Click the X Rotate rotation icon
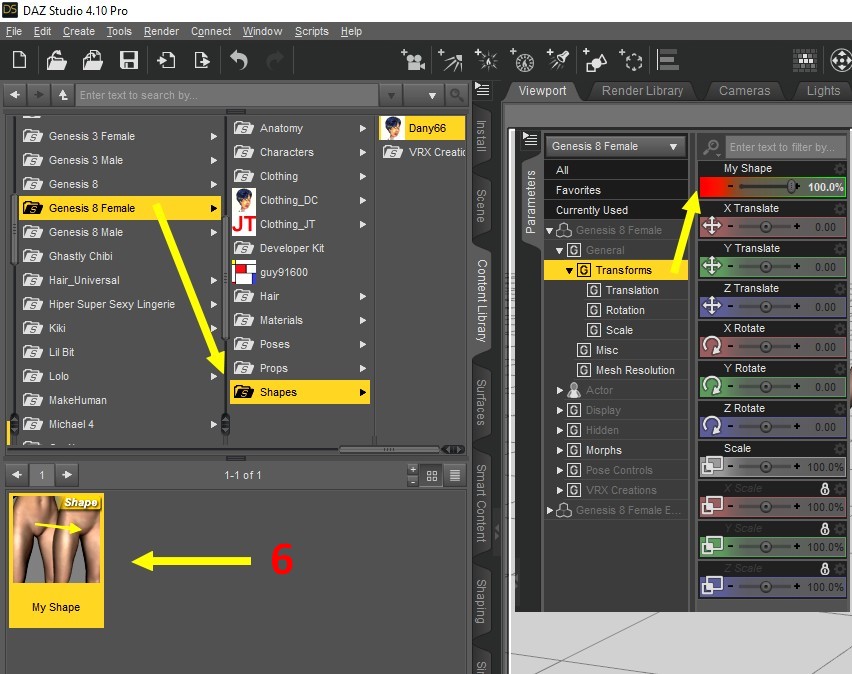 pos(712,346)
